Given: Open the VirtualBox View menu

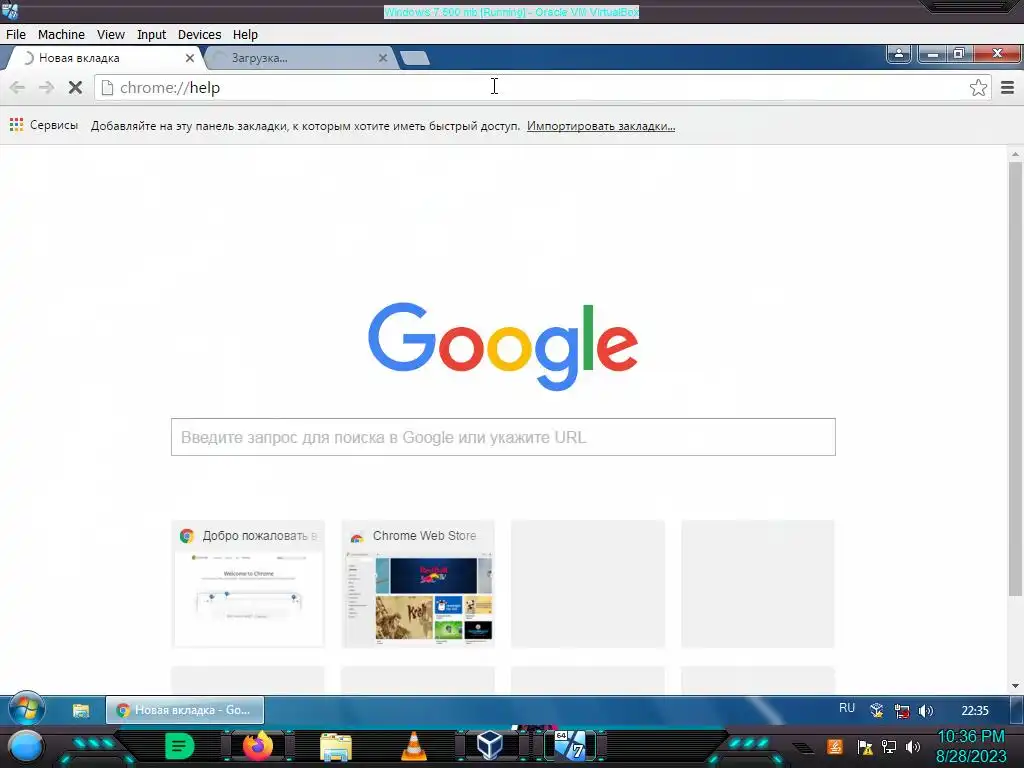Looking at the screenshot, I should pyautogui.click(x=110, y=35).
